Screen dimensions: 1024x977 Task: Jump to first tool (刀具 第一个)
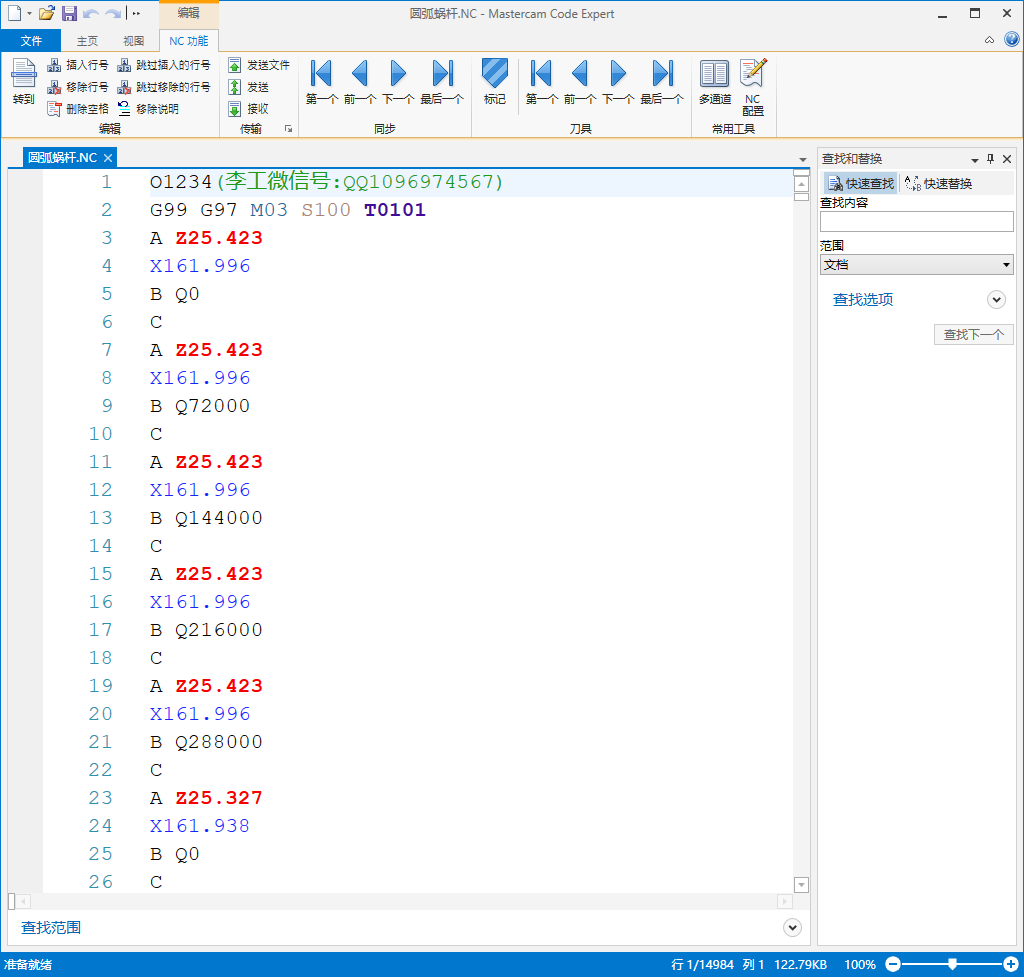[541, 82]
